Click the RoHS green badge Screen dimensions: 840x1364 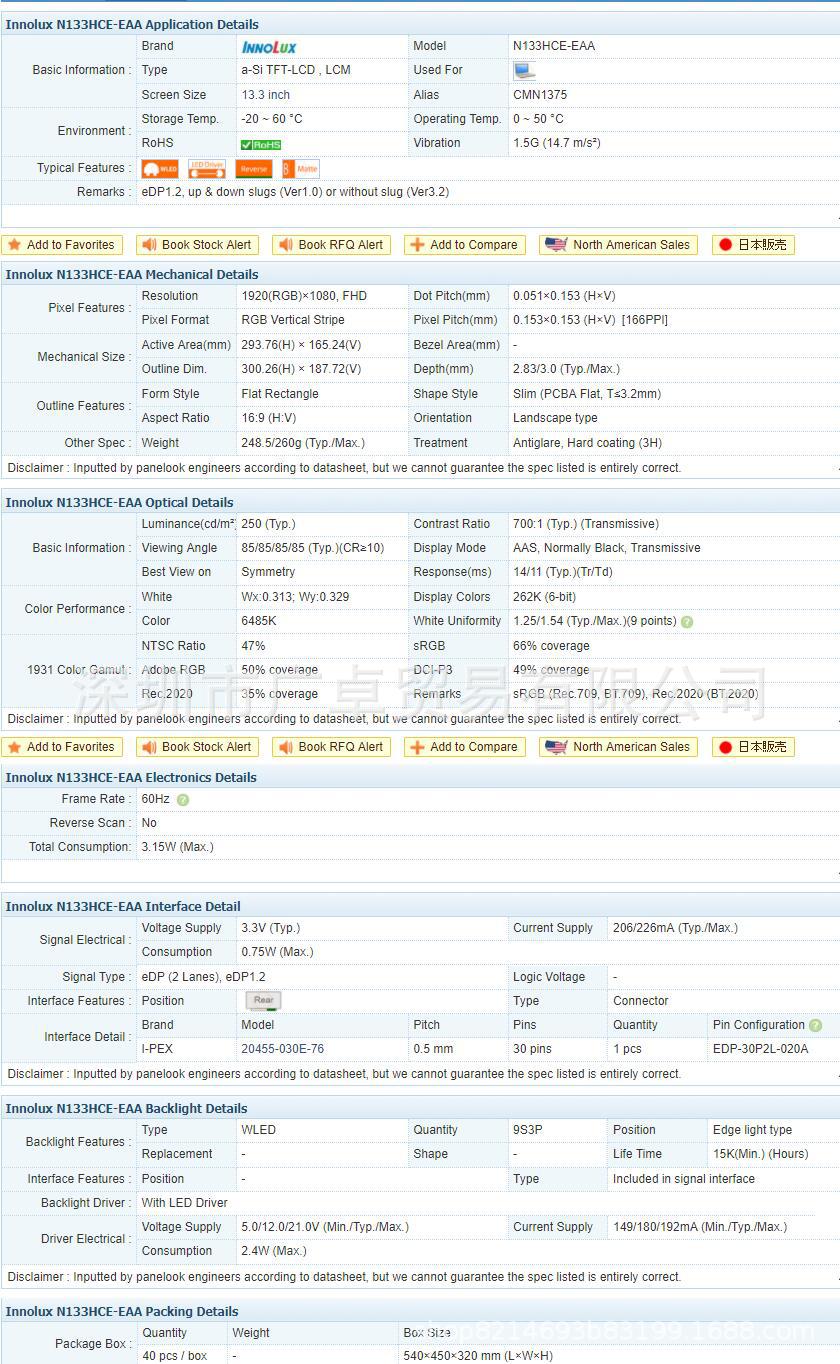click(x=262, y=144)
